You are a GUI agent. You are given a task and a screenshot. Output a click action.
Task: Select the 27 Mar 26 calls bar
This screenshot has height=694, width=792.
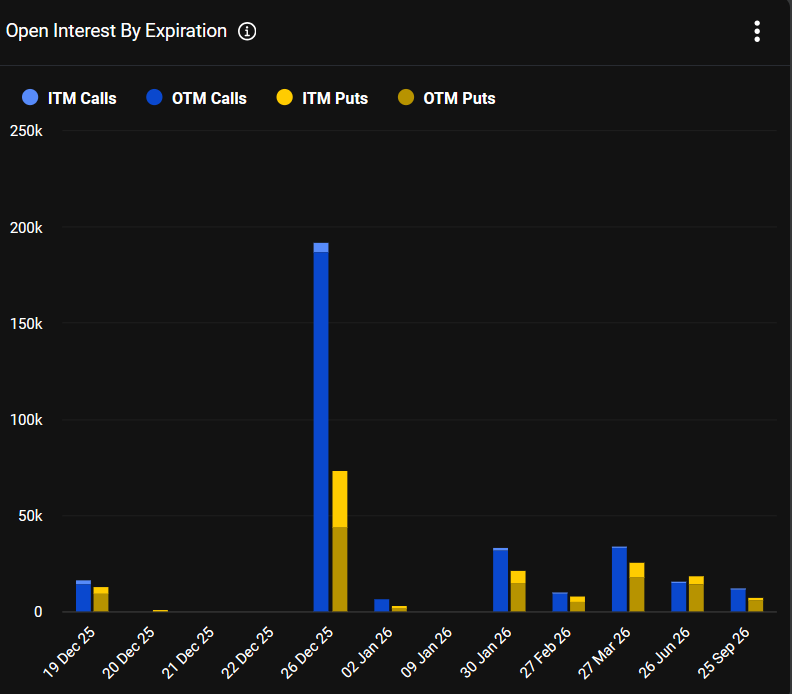coord(619,579)
